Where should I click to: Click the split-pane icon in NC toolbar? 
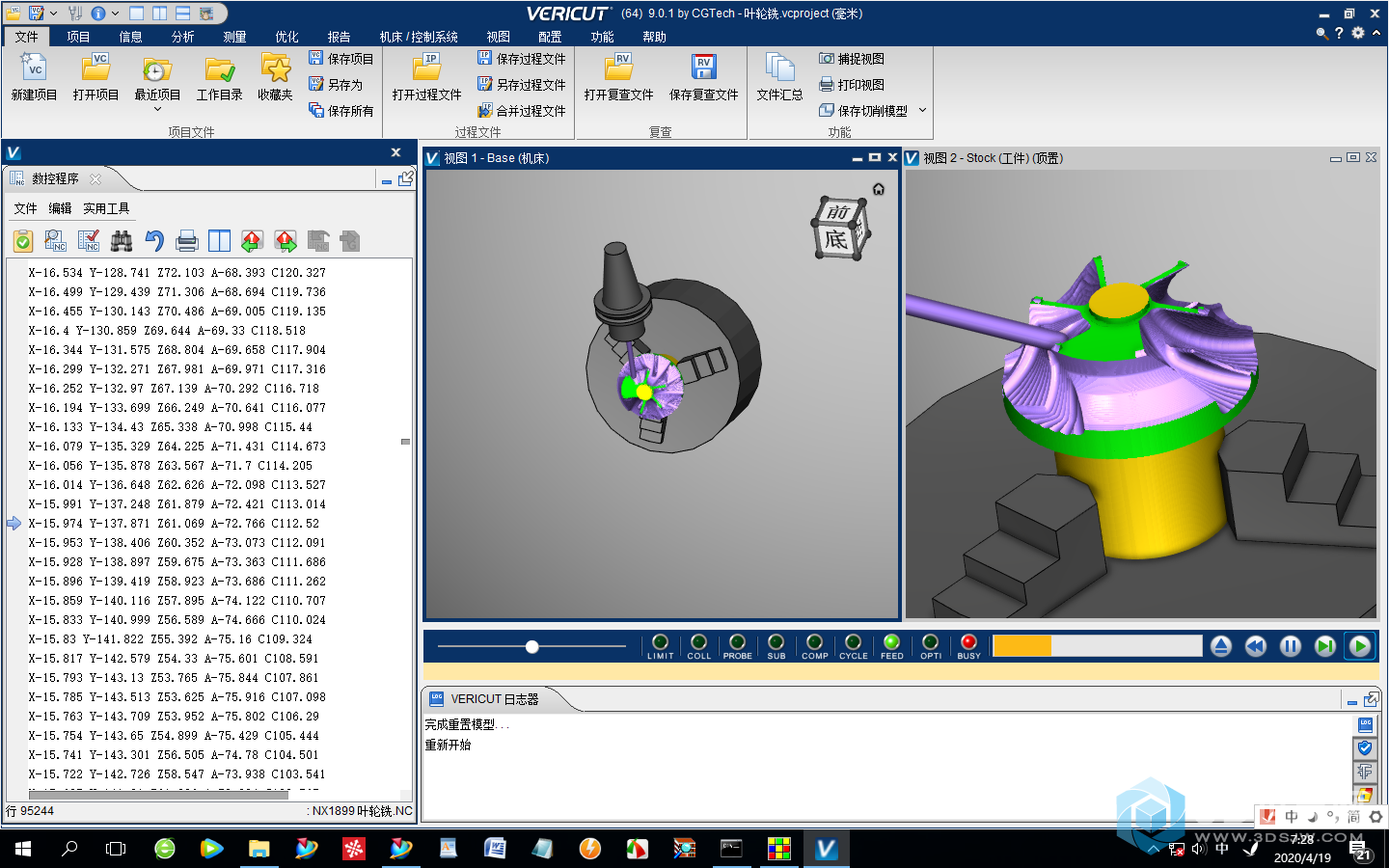[x=220, y=241]
